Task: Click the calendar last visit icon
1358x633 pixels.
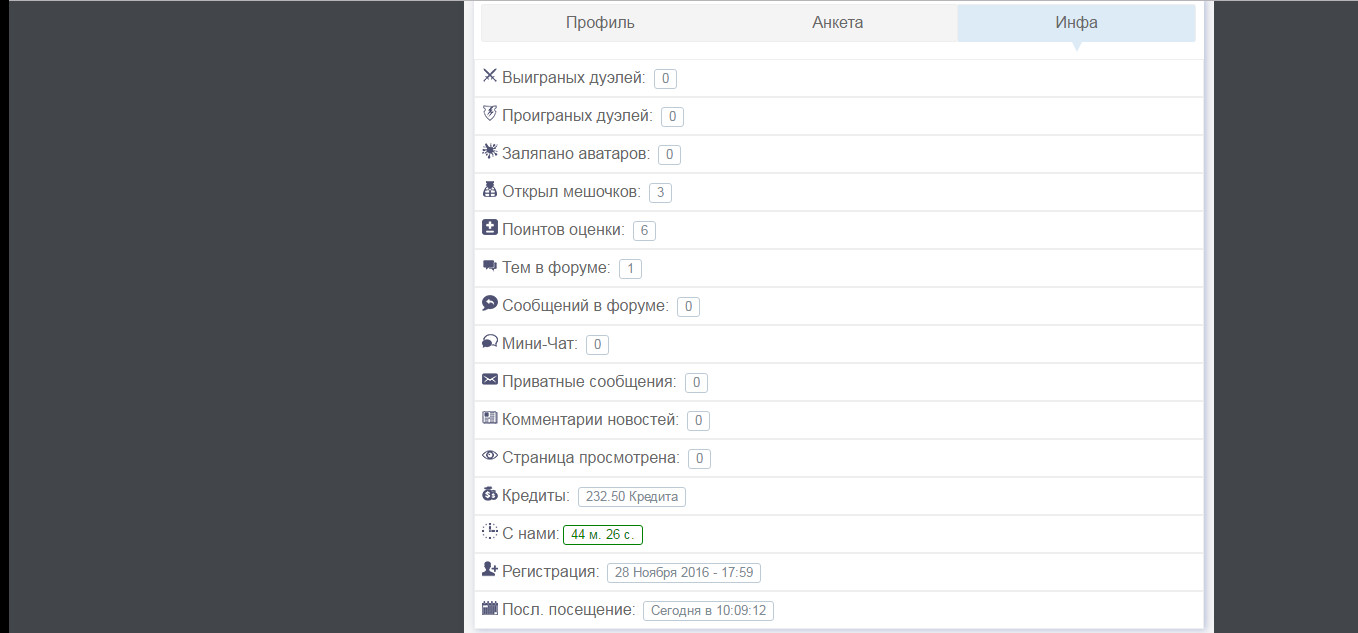Action: [x=489, y=607]
